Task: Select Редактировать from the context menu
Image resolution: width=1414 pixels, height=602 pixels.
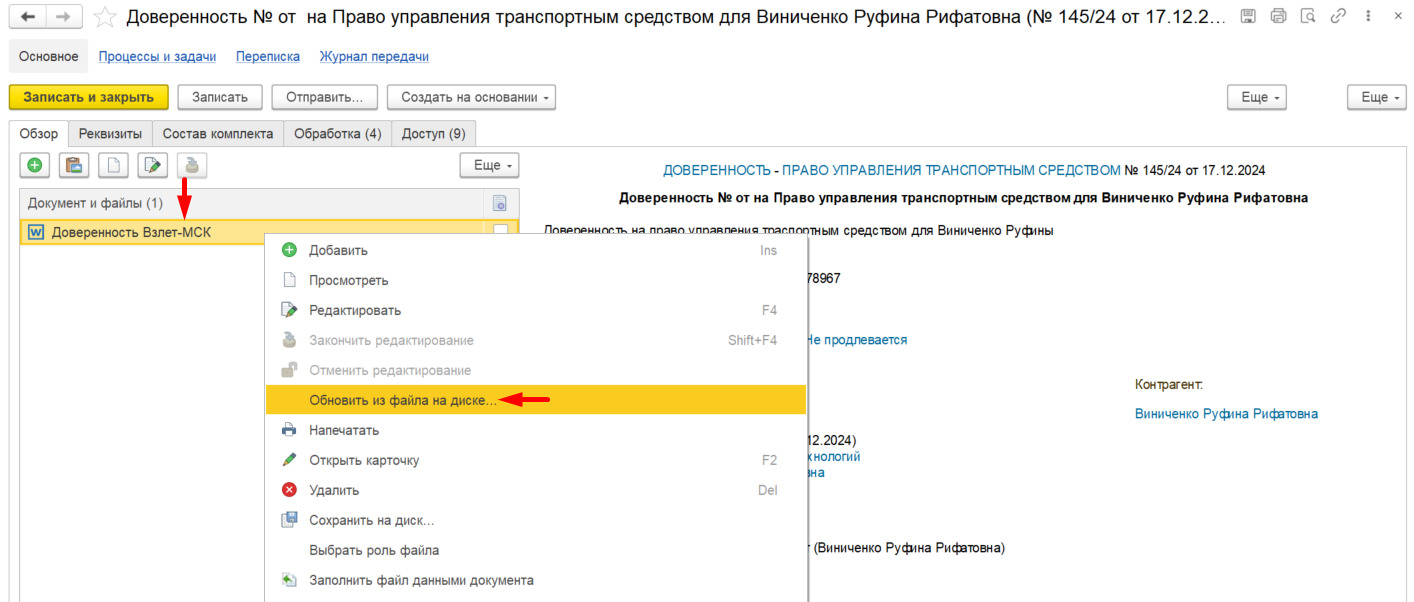Action: [x=535, y=310]
